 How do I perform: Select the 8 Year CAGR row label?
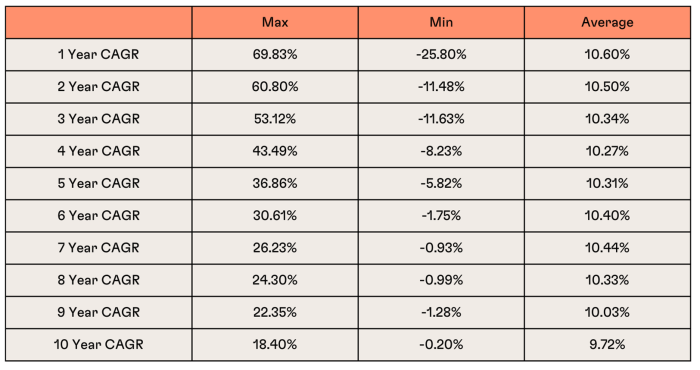tap(99, 280)
